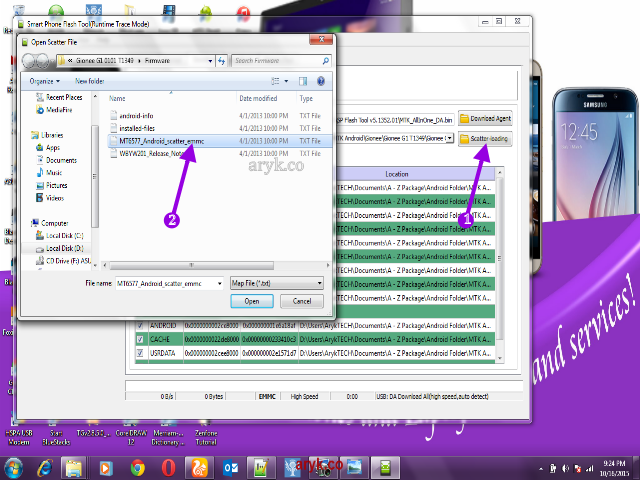Viewport: 640px width, 480px height.
Task: Switch to the Smart Phone Flash Tool taskbar icon
Action: point(385,468)
